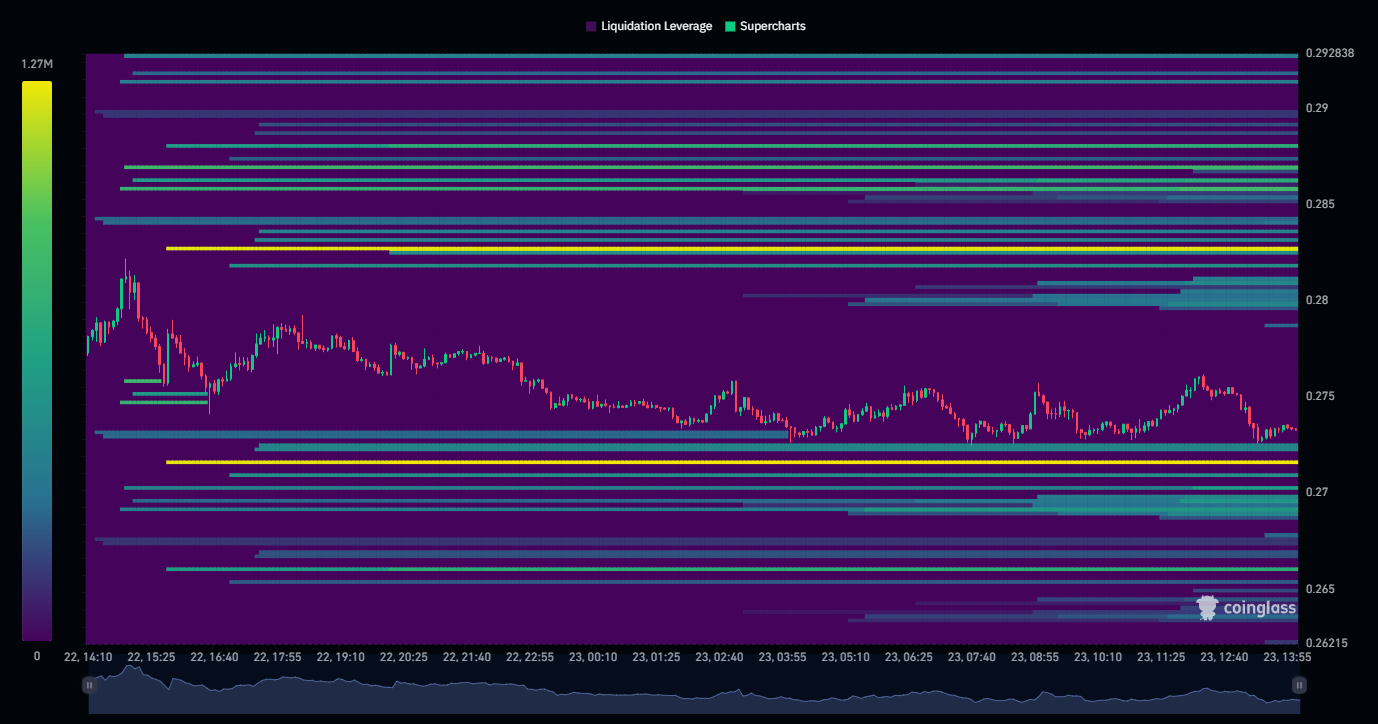This screenshot has width=1378, height=724.
Task: Click the 23, 03:55 time axis label
Action: [x=782, y=657]
